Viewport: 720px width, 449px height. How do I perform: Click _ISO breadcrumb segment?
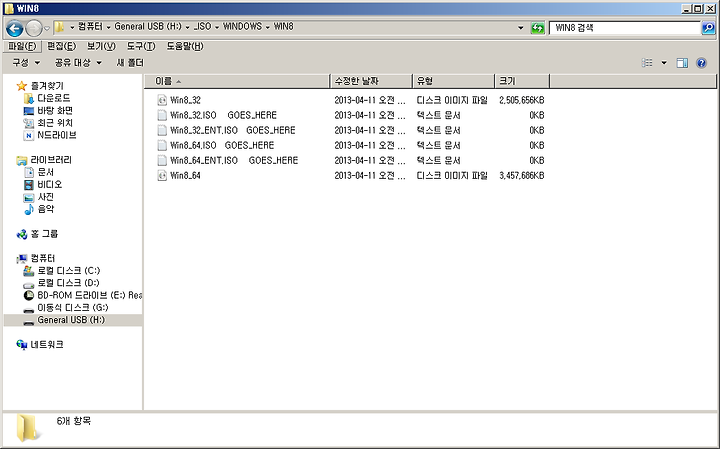tap(202, 27)
